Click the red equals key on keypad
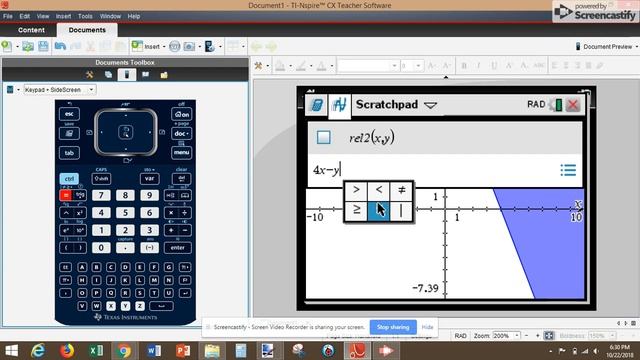640x360 pixels. (65, 196)
